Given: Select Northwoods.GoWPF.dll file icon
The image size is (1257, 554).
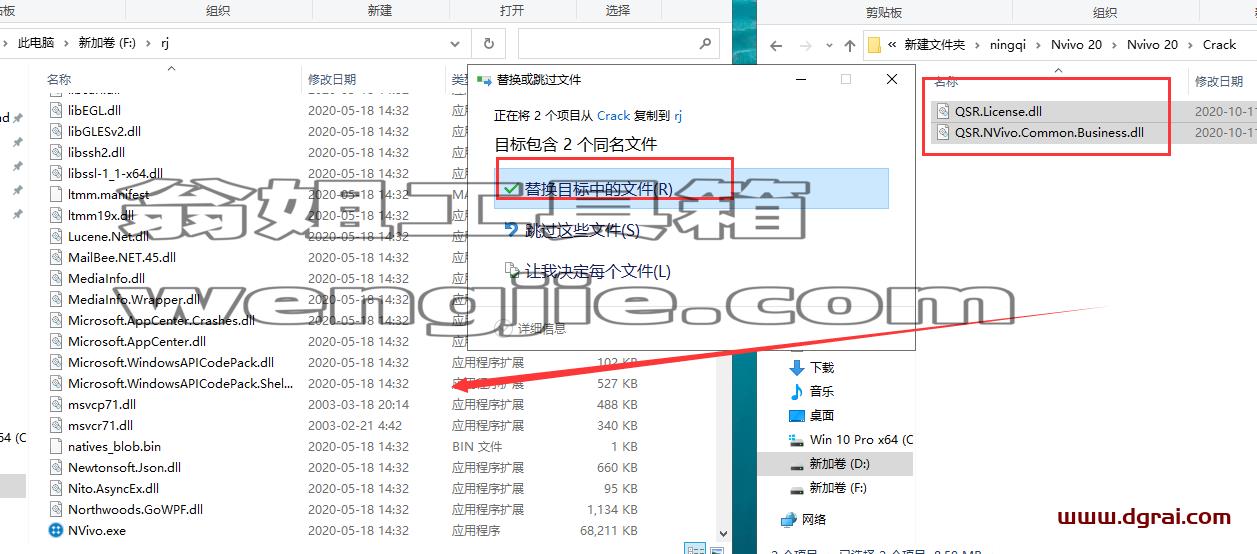Looking at the screenshot, I should 58,509.
